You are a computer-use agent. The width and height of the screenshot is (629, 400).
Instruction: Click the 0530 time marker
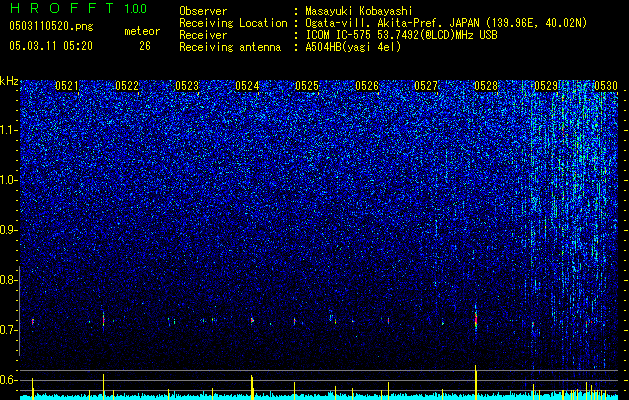[x=606, y=86]
